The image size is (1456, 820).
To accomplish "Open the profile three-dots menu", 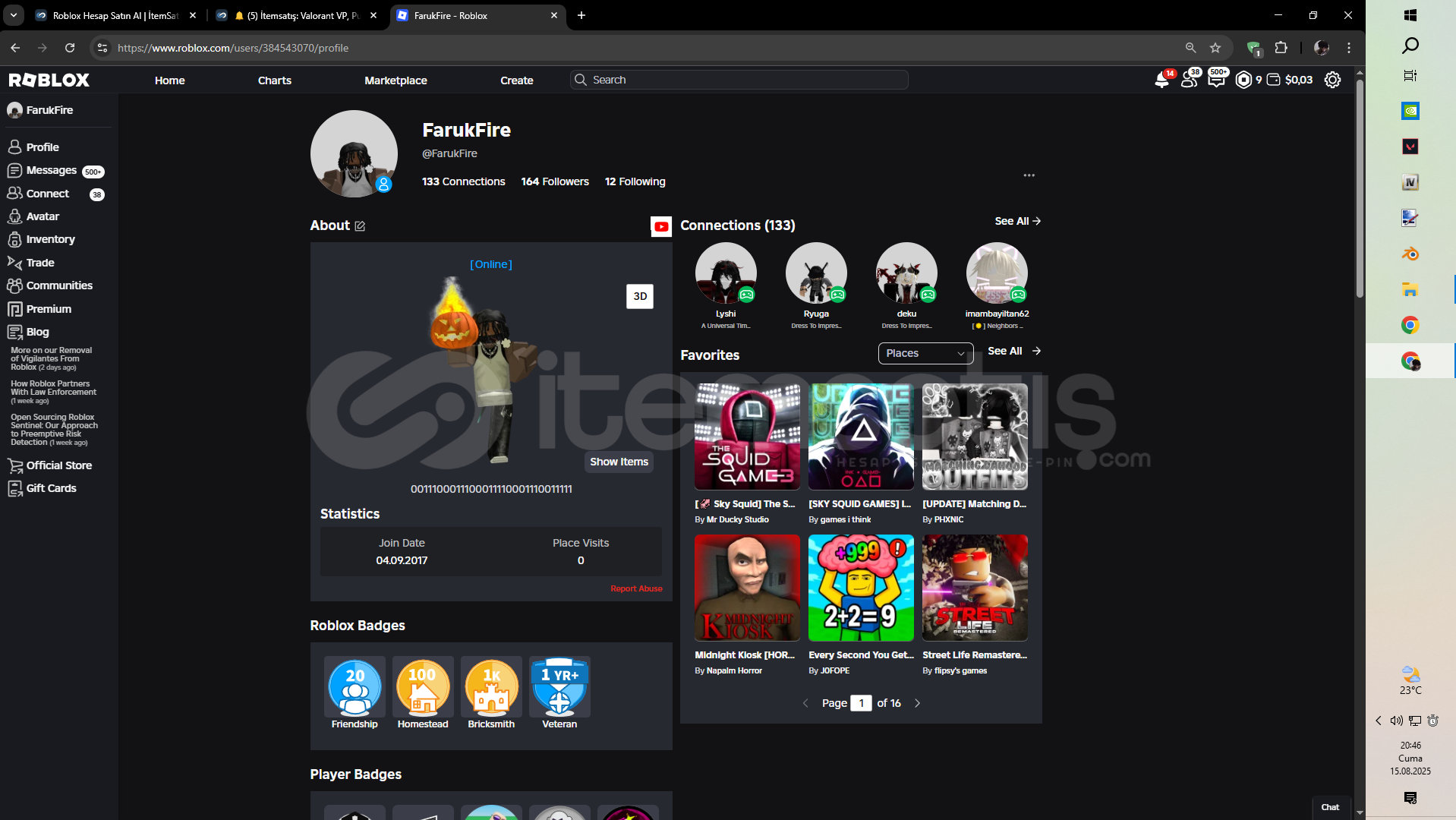I will pos(1029,175).
